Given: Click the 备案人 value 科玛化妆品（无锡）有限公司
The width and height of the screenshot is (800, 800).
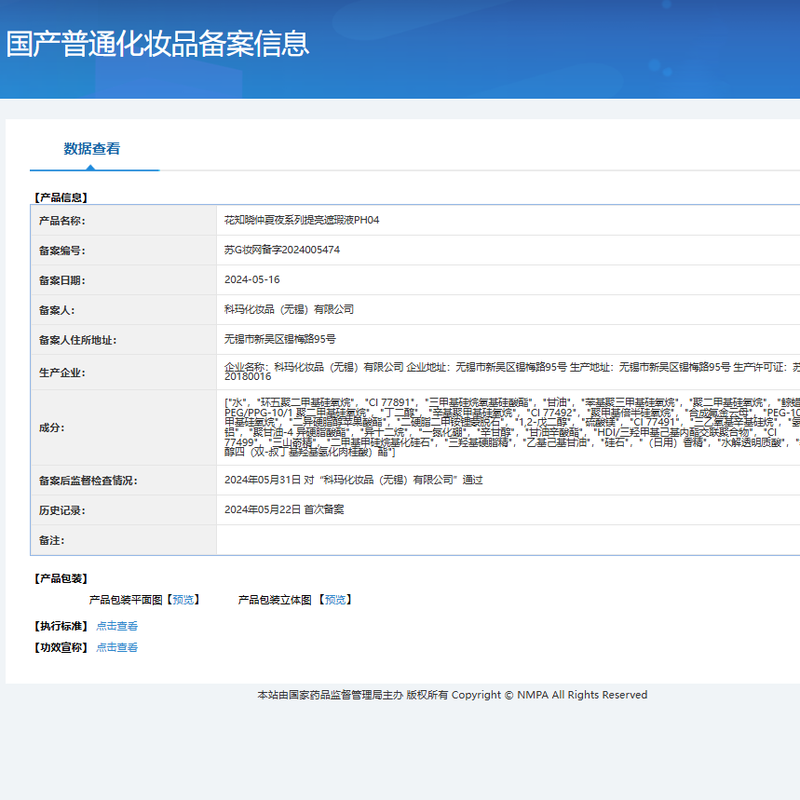Looking at the screenshot, I should pyautogui.click(x=289, y=310).
